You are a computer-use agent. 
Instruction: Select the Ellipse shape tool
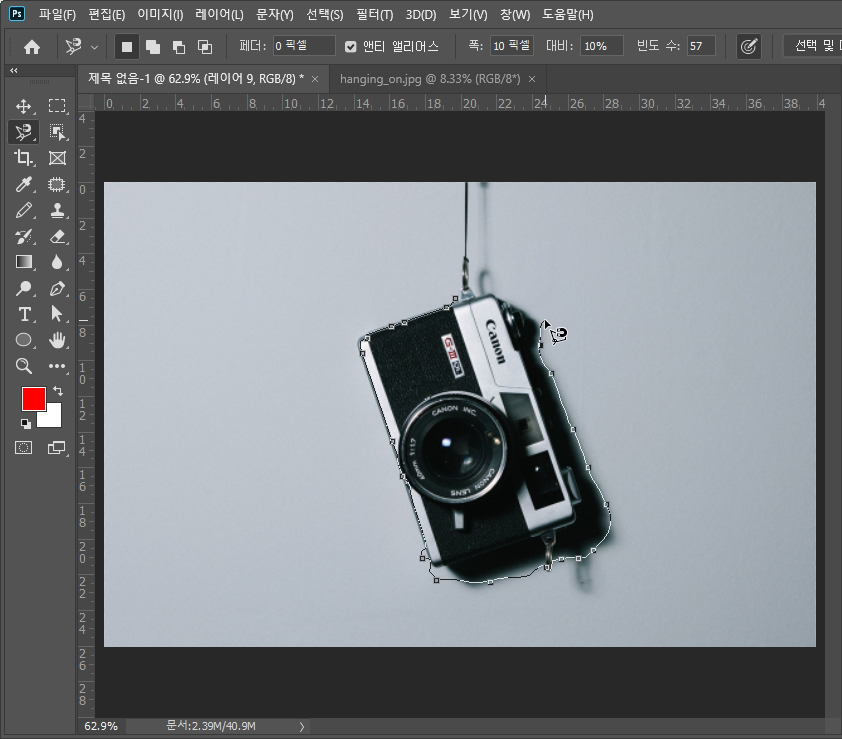point(23,340)
